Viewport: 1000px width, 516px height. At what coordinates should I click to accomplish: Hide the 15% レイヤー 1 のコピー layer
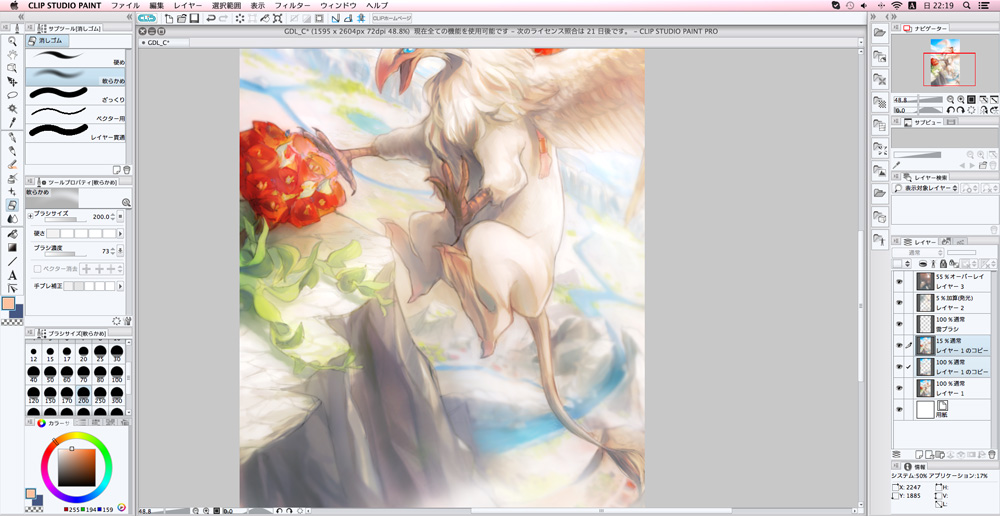pos(899,346)
